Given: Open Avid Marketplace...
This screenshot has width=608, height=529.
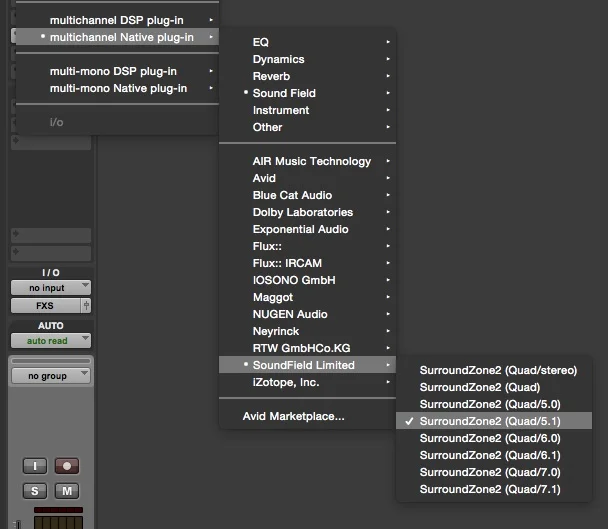Looking at the screenshot, I should point(307,417).
